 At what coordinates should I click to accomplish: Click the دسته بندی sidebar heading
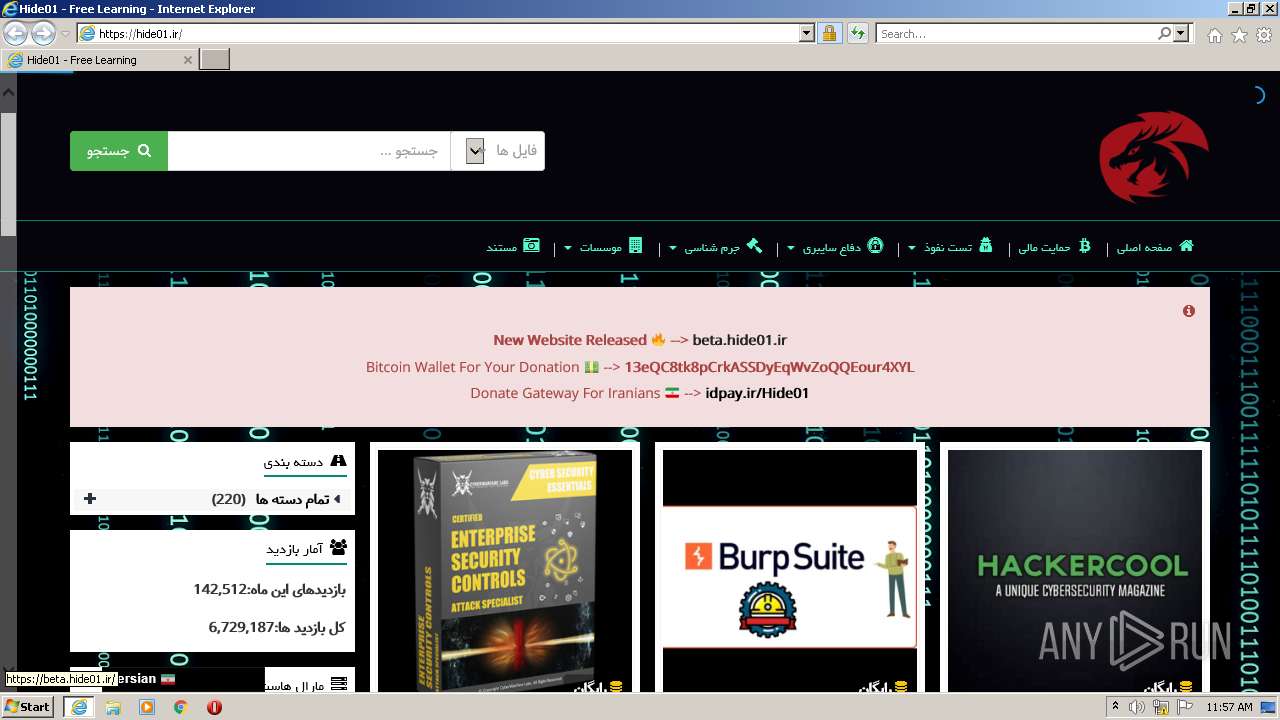305,461
